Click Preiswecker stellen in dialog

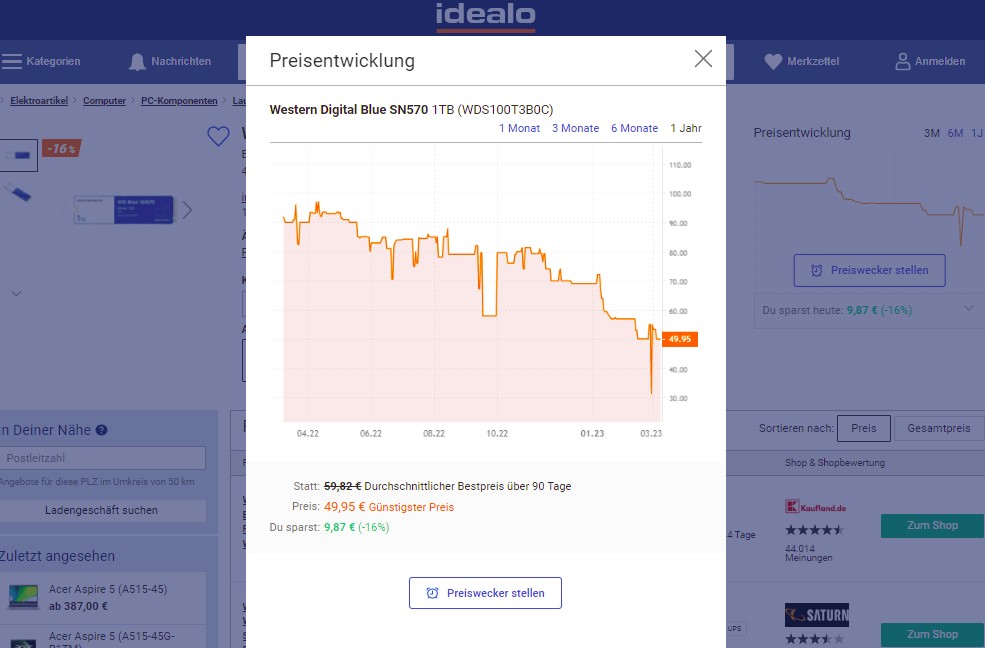485,593
